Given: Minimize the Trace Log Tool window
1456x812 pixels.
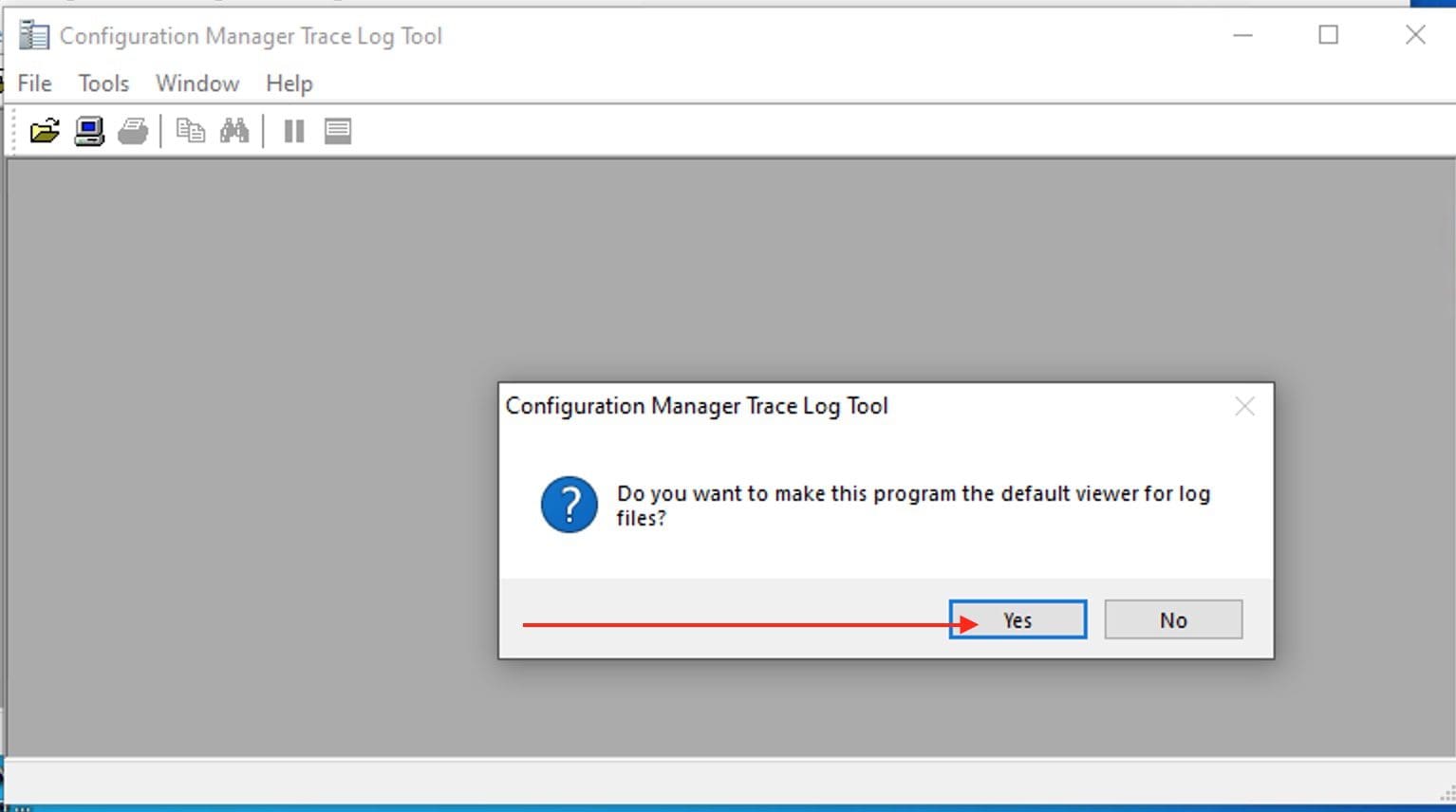Looking at the screenshot, I should tap(1242, 36).
